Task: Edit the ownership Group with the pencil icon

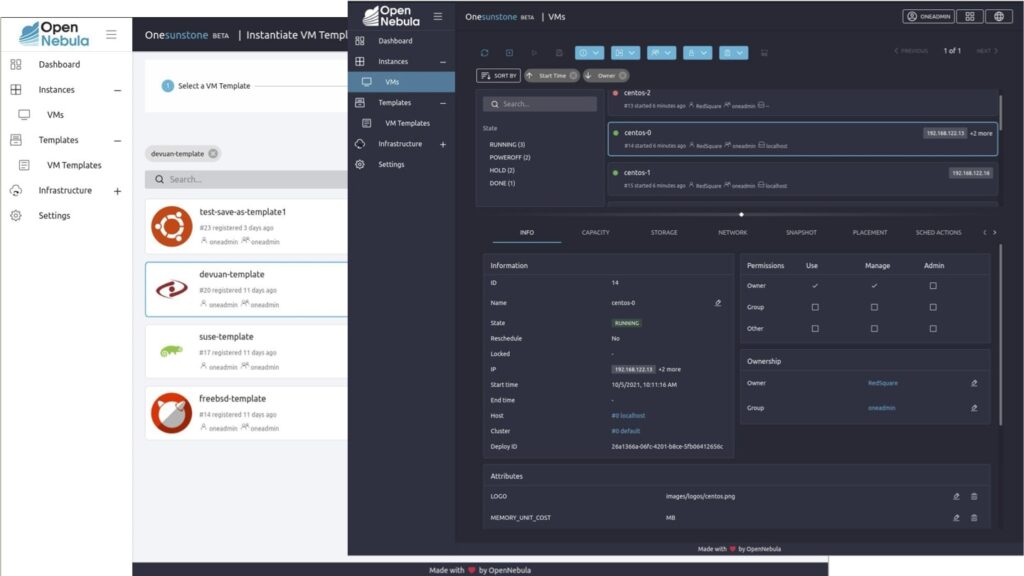Action: [974, 408]
